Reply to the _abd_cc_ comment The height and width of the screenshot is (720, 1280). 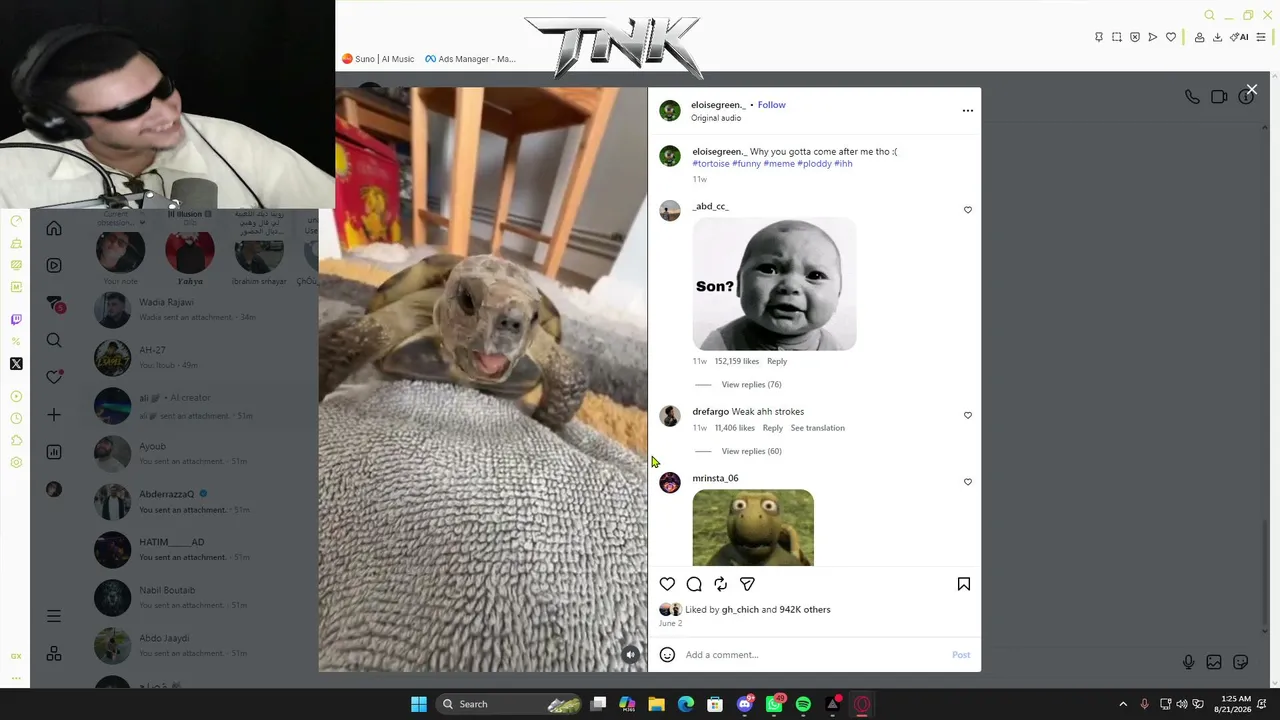coord(777,361)
